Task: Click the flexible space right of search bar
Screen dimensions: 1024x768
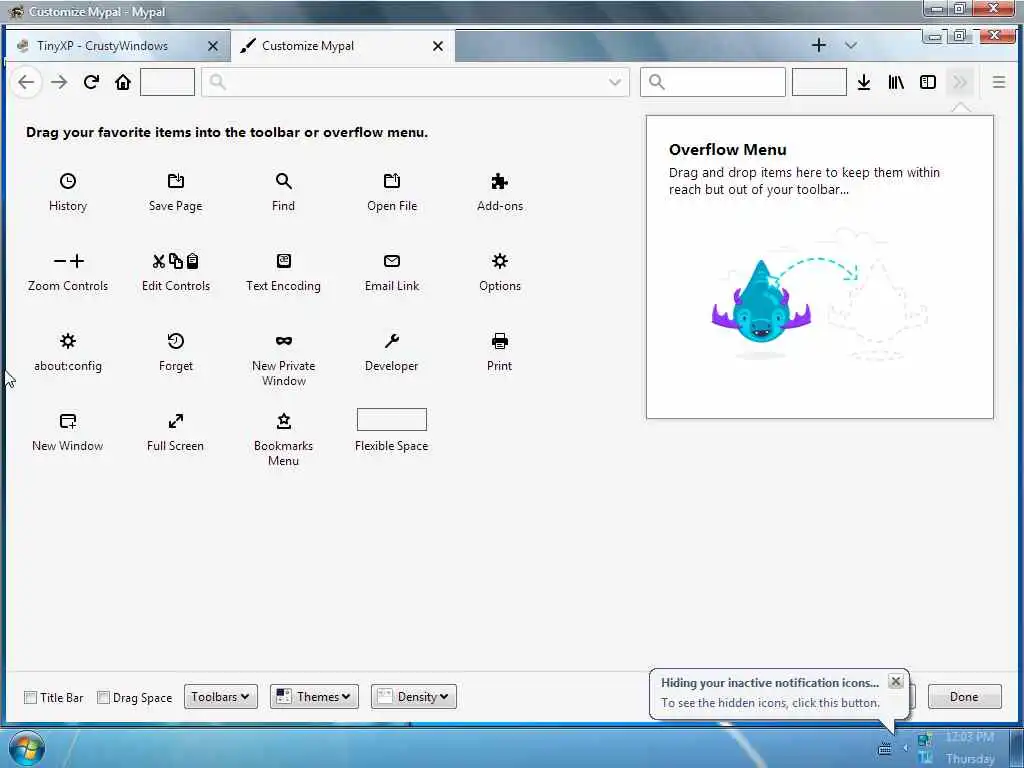Action: 819,82
